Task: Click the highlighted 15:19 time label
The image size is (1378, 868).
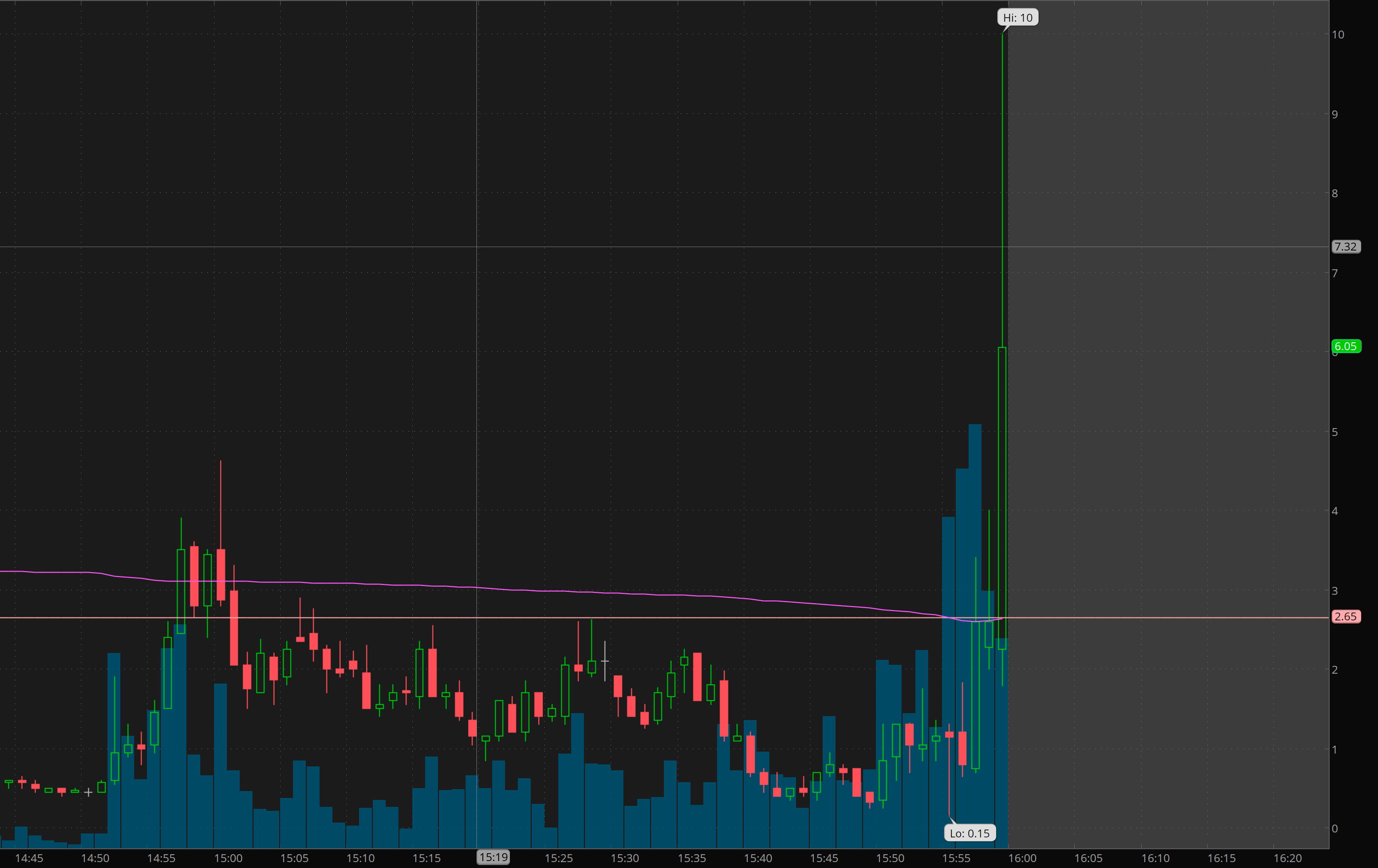Action: pyautogui.click(x=493, y=857)
